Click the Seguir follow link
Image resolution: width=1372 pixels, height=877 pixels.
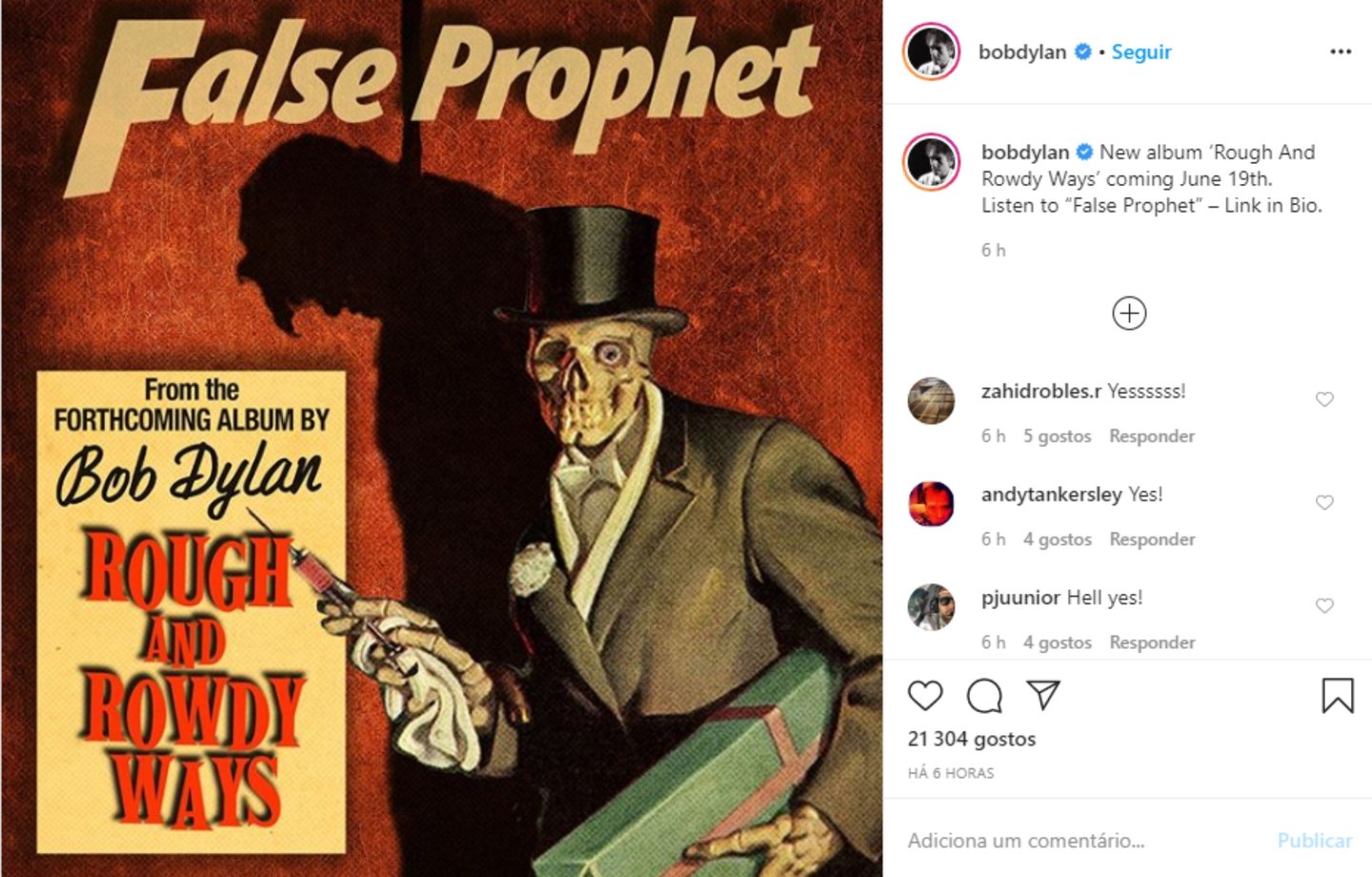tap(1141, 51)
